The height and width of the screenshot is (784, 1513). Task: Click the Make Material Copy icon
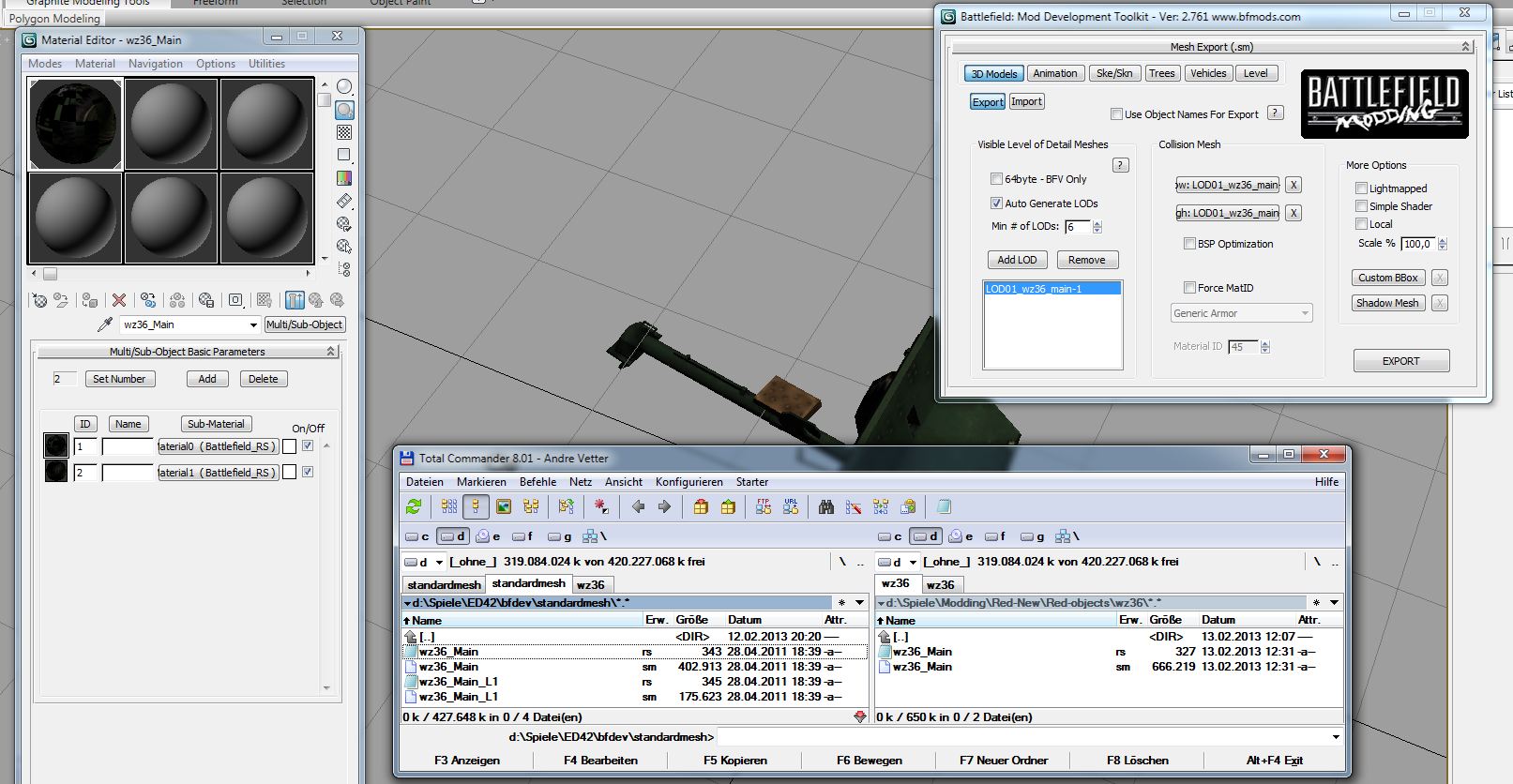point(148,300)
